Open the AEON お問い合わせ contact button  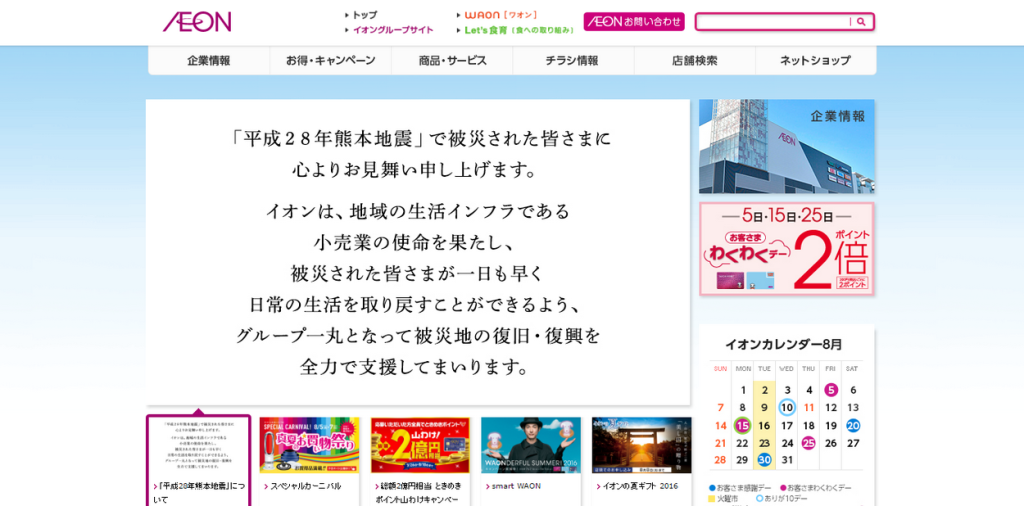point(634,22)
